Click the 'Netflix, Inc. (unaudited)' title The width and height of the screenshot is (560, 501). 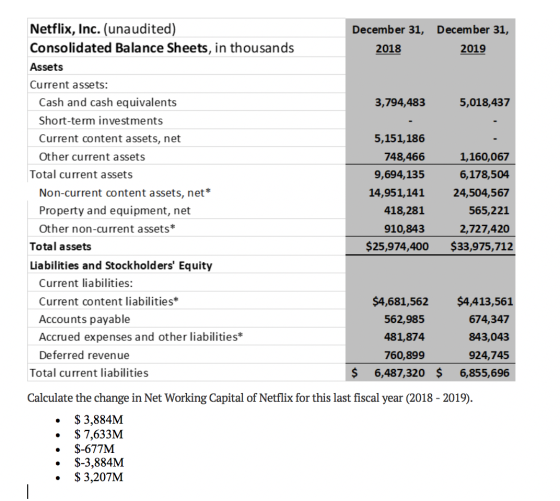click(x=103, y=29)
